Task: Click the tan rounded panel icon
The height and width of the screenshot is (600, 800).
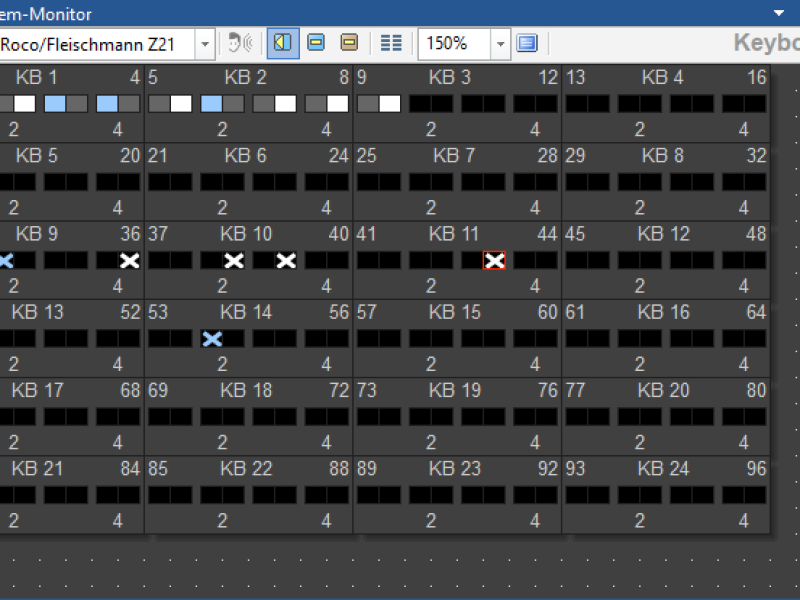Action: 349,43
